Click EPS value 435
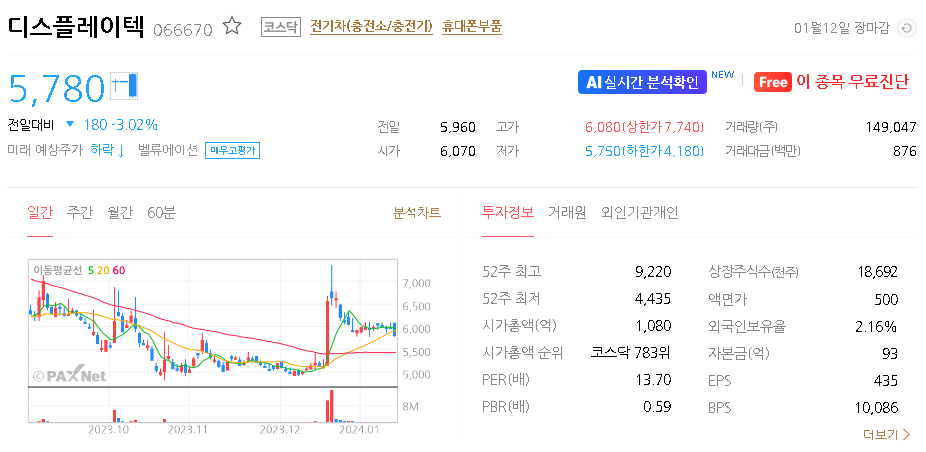 tap(886, 381)
